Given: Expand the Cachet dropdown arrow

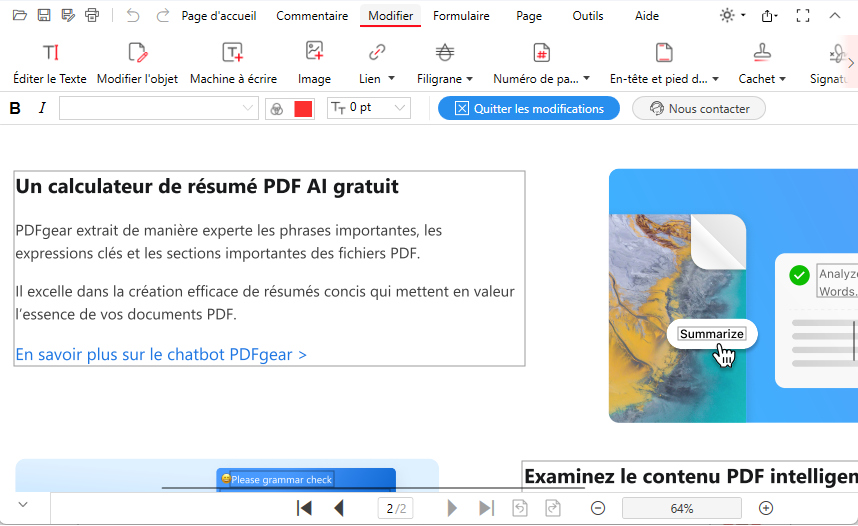Looking at the screenshot, I should pos(782,79).
